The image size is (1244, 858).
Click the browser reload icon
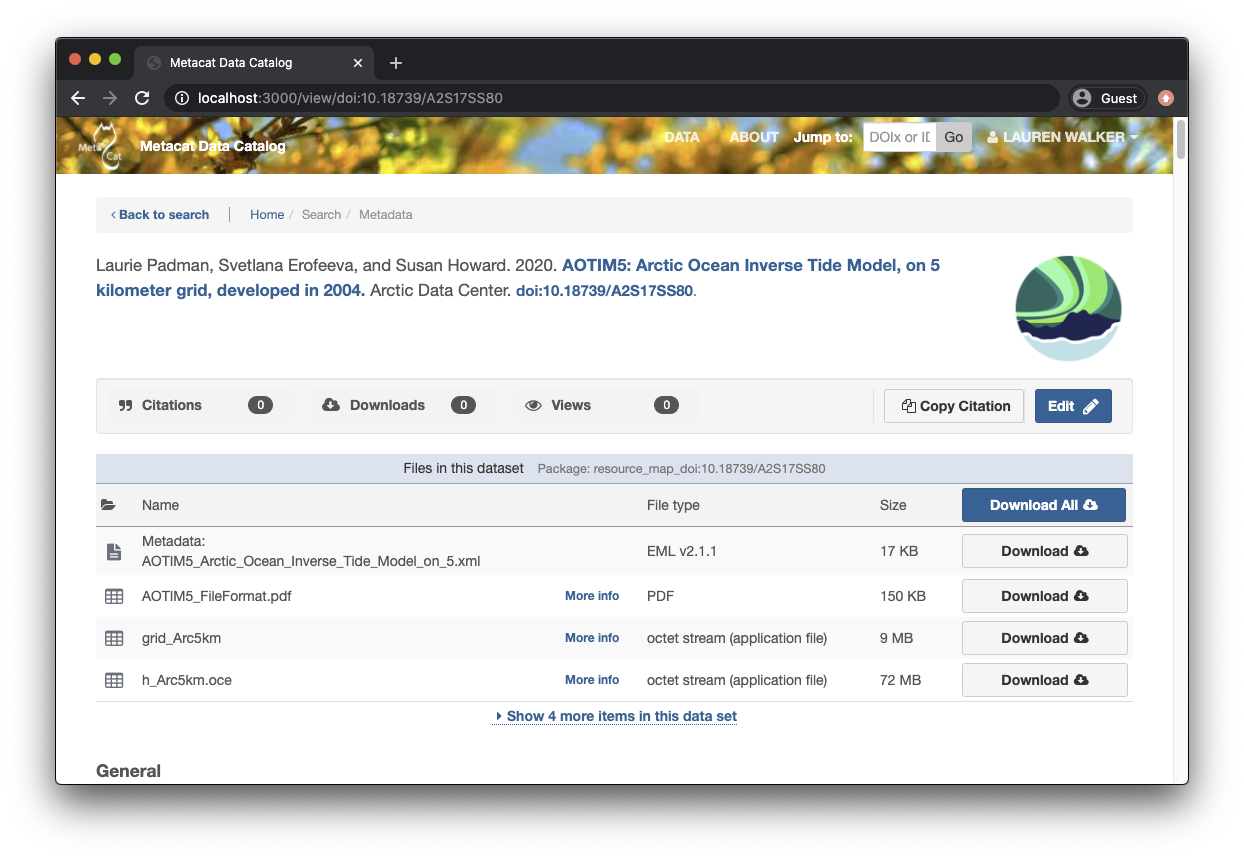[x=142, y=98]
